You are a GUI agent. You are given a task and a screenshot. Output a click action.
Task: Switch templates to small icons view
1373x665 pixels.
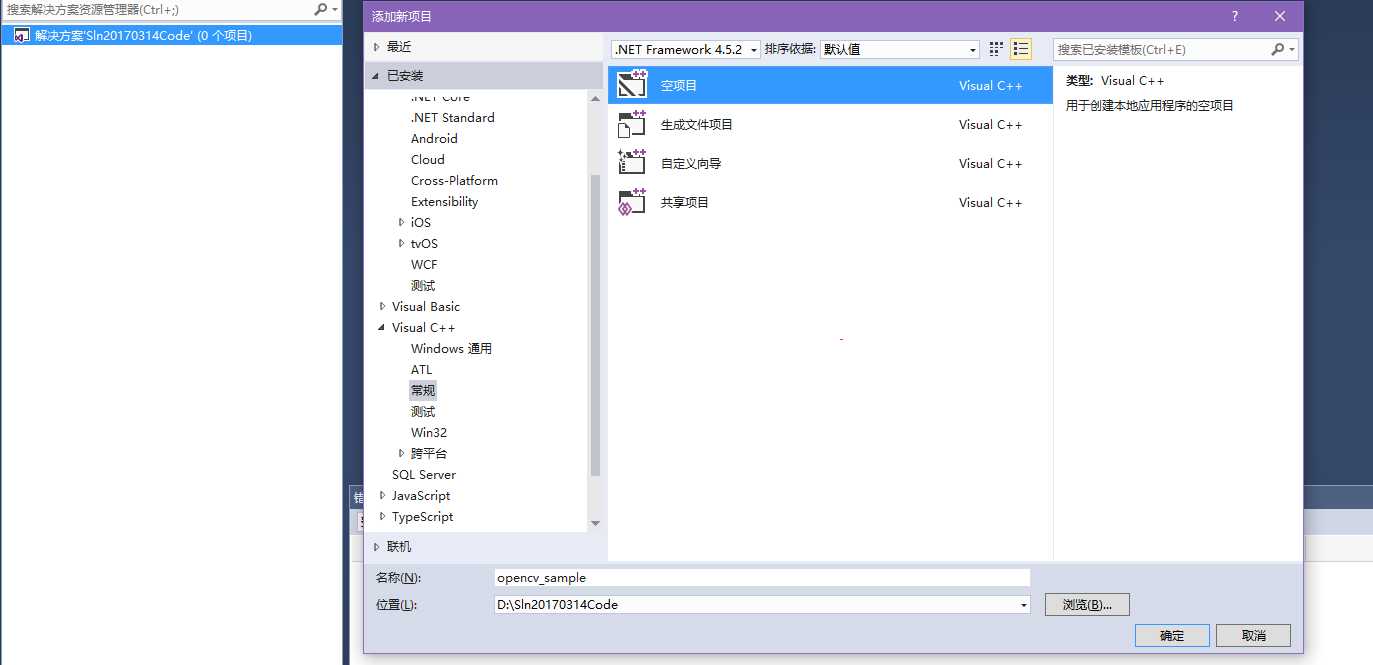tap(996, 49)
